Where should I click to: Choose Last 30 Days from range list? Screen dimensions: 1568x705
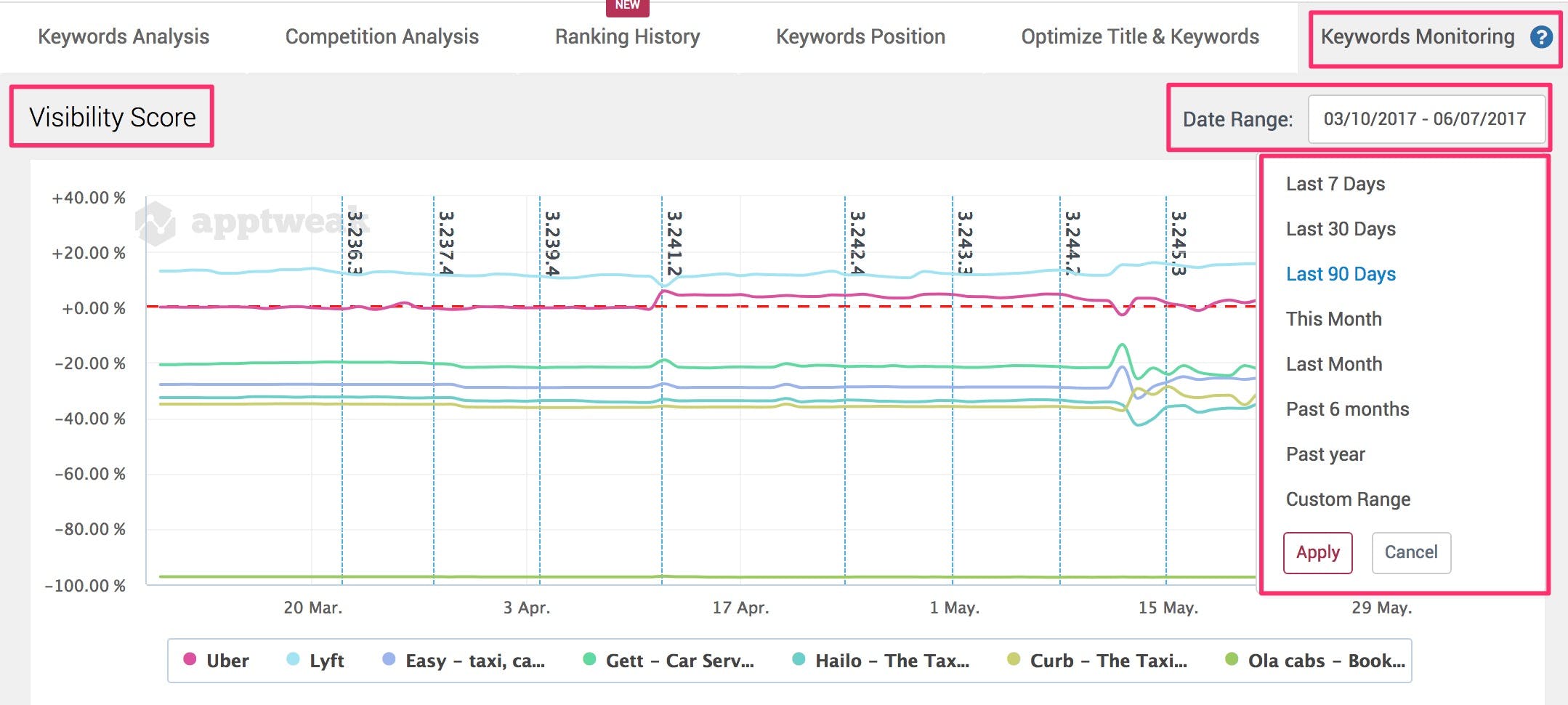pyautogui.click(x=1340, y=229)
